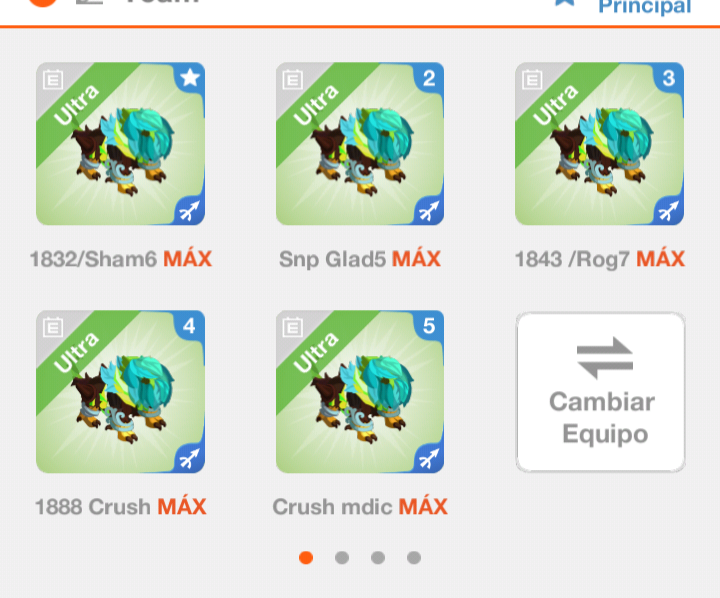This screenshot has height=598, width=720.
Task: Open notes icon on 1832/Sham6 card
Action: [x=53, y=79]
